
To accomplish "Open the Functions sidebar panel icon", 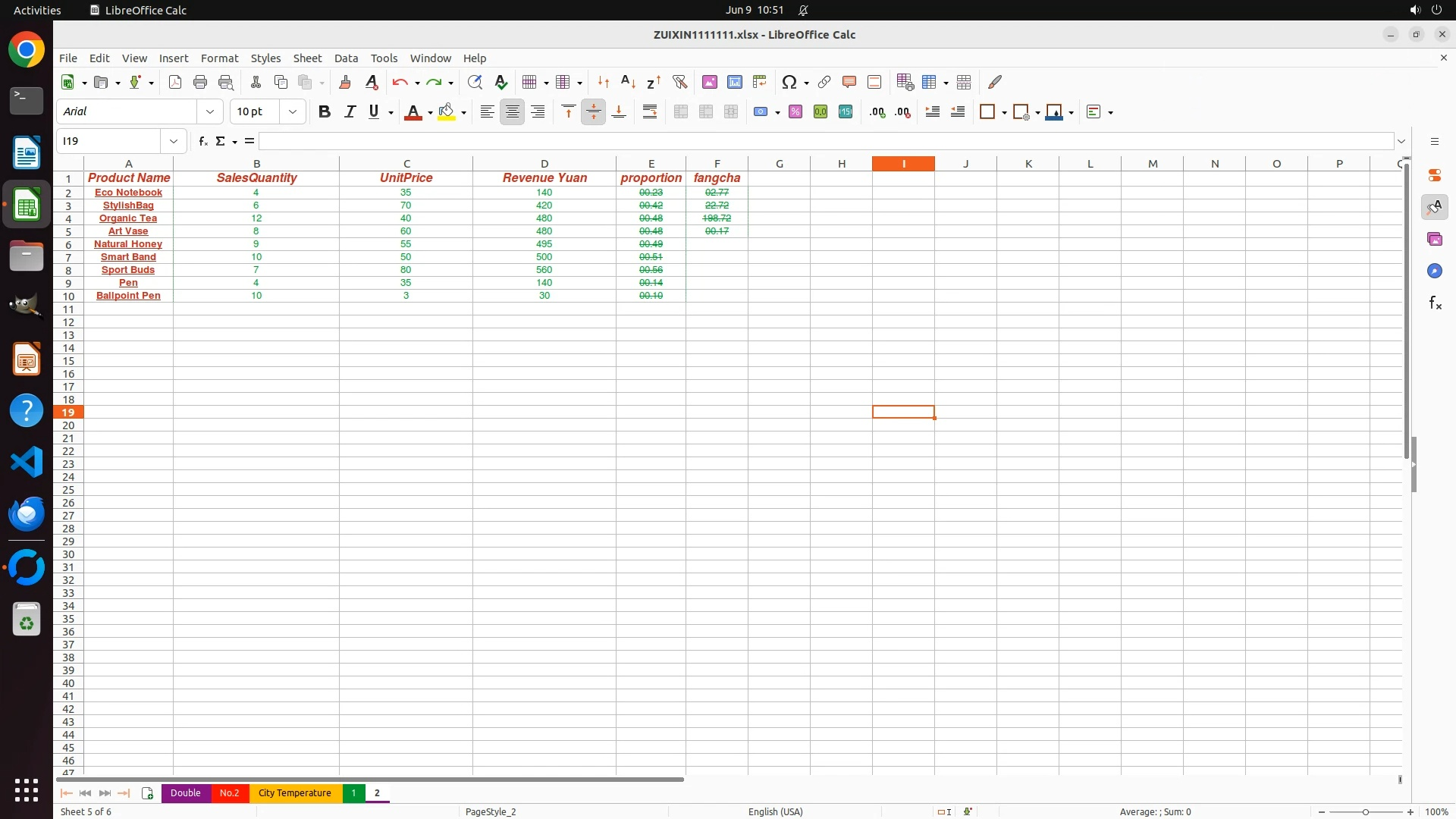I will (x=1435, y=303).
